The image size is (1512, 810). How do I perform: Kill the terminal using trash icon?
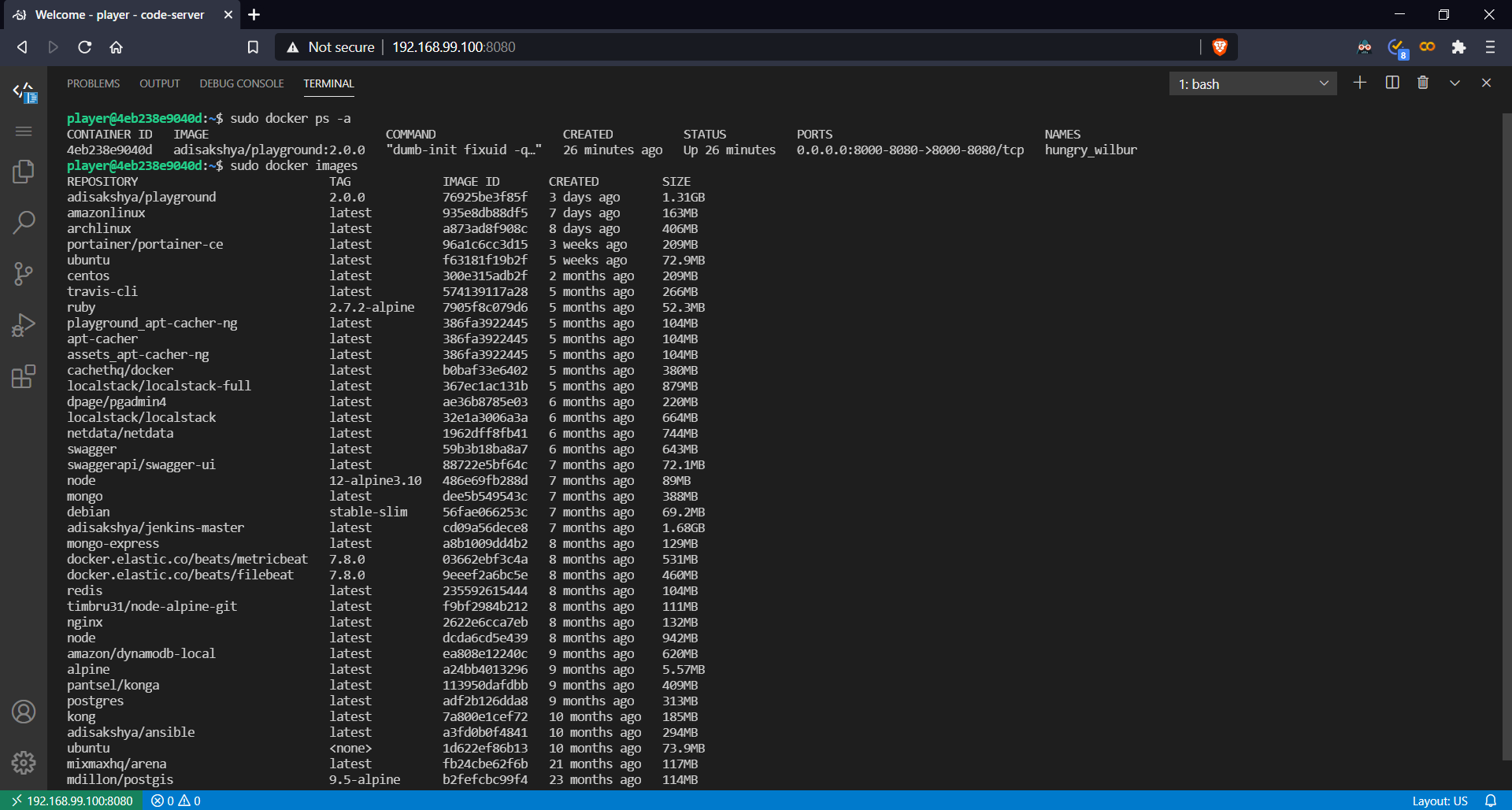pos(1423,83)
